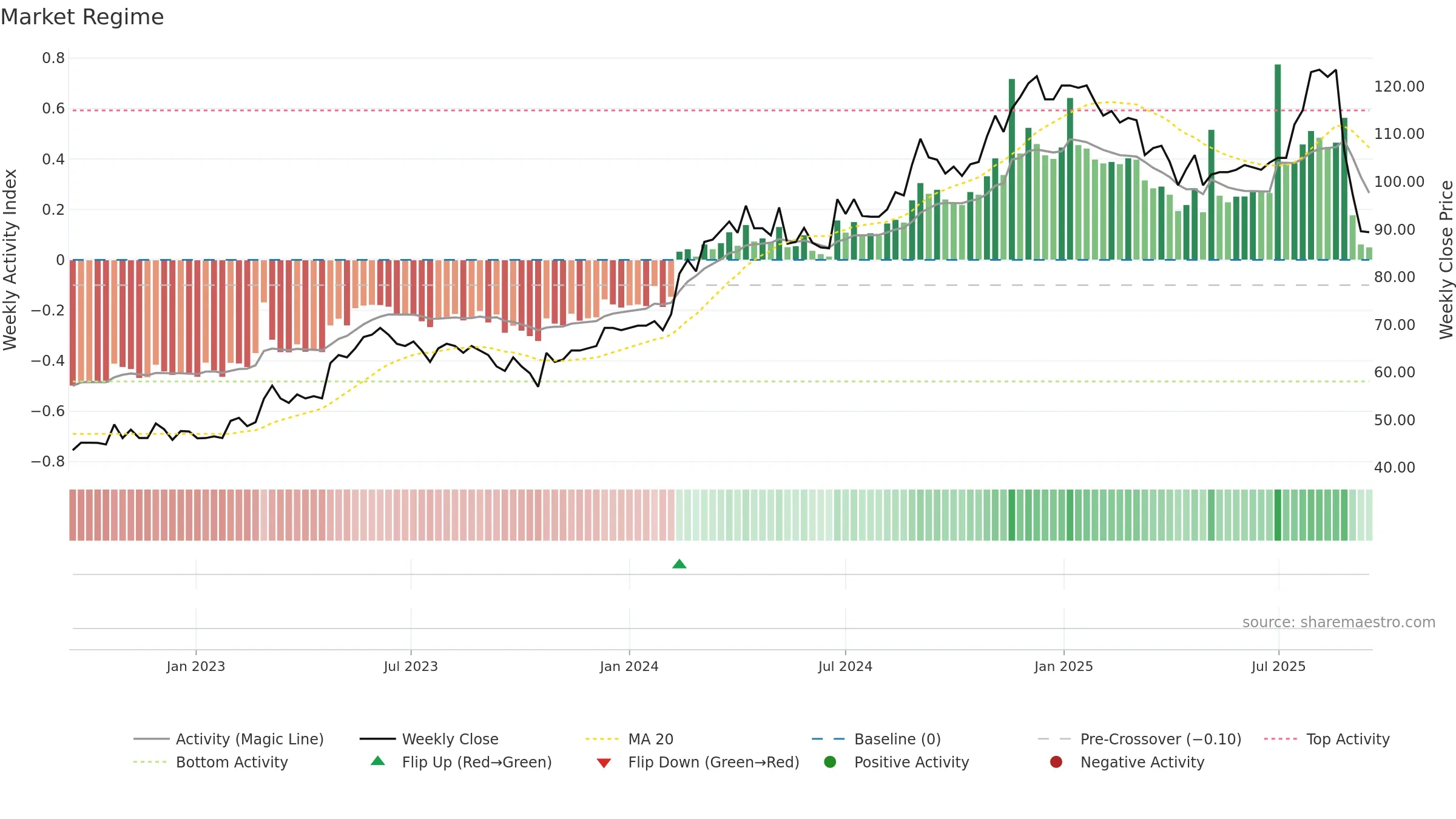Click the 120.00 price axis tick
Screen dimensions: 1456x819
pyautogui.click(x=1399, y=86)
